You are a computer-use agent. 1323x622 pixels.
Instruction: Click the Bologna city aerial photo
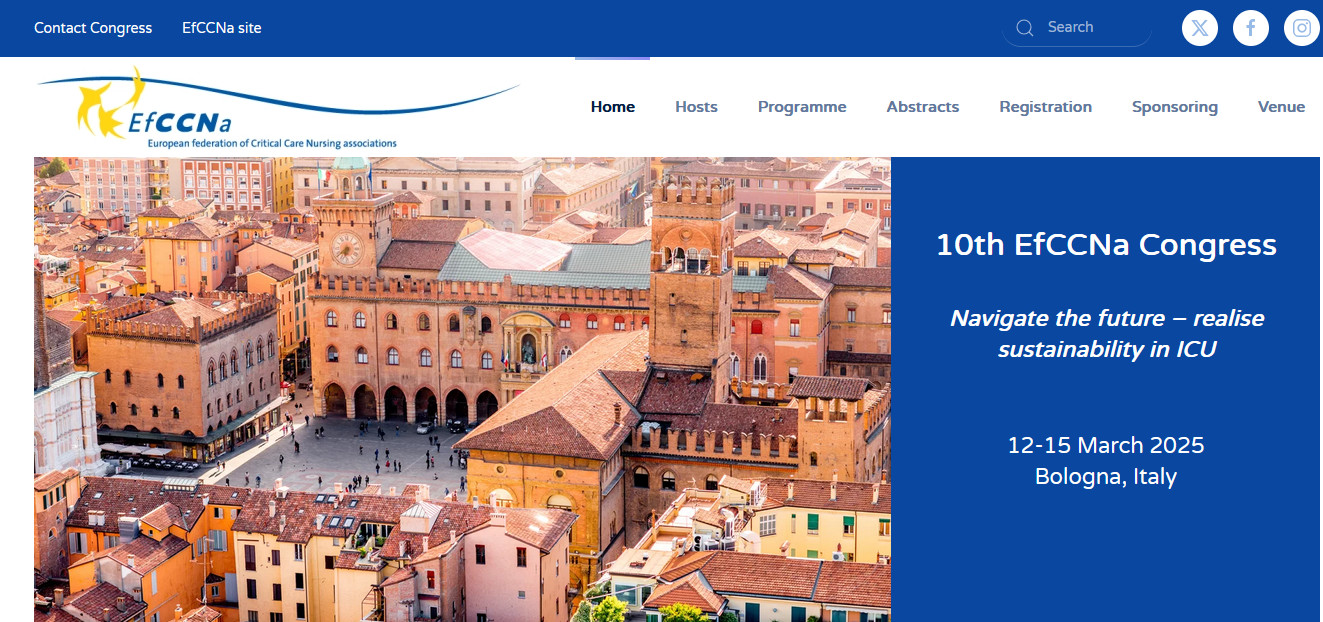point(462,390)
